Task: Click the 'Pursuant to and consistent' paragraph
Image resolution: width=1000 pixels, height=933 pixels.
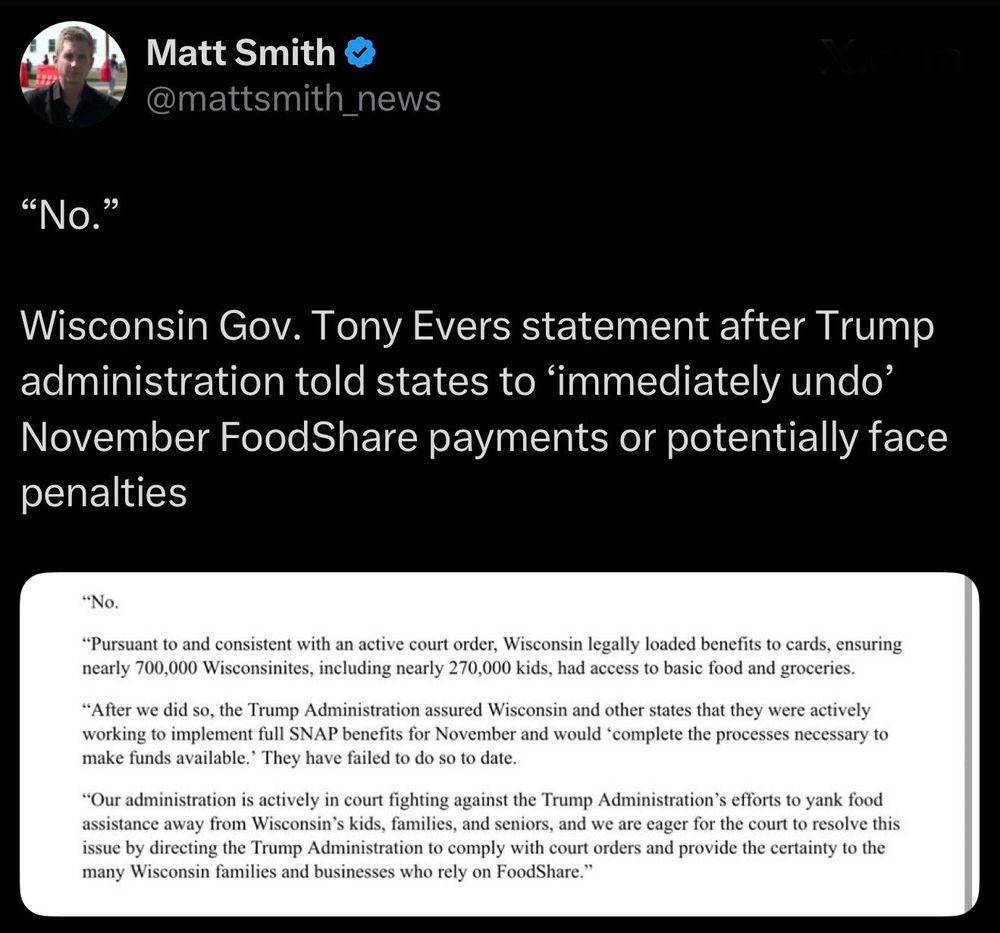Action: (x=492, y=656)
